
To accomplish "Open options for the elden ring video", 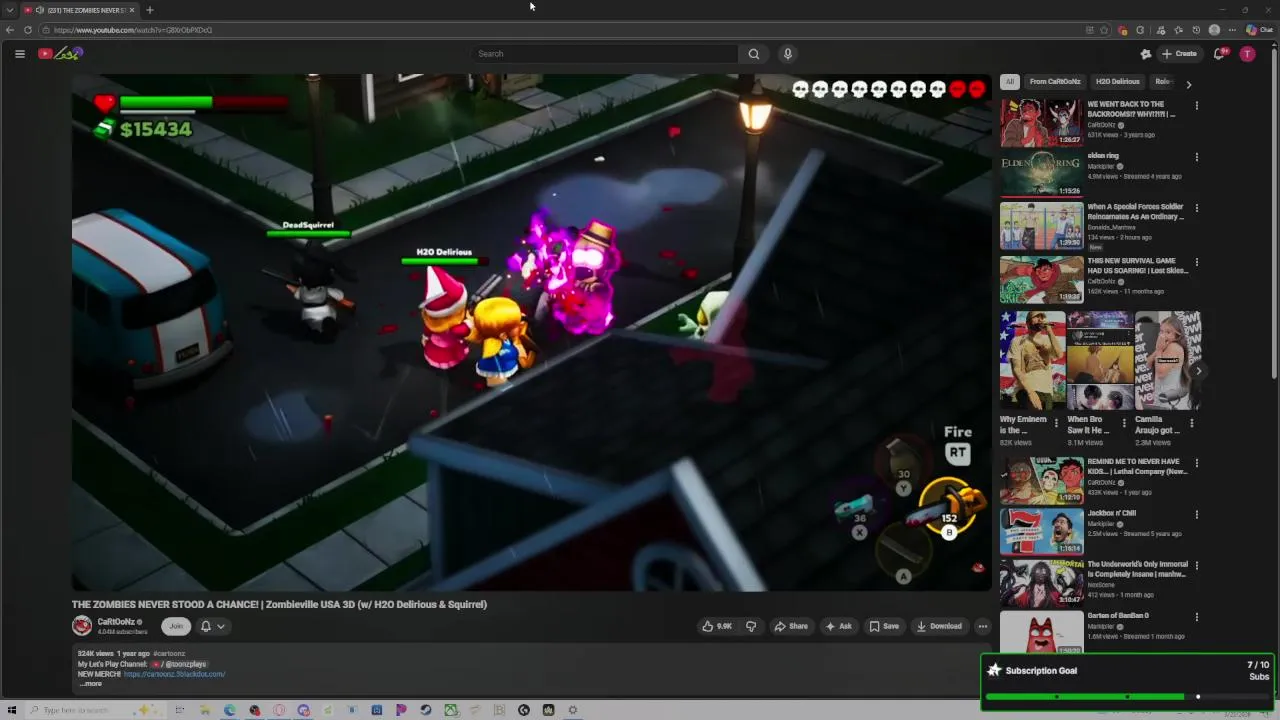I will (1196, 157).
